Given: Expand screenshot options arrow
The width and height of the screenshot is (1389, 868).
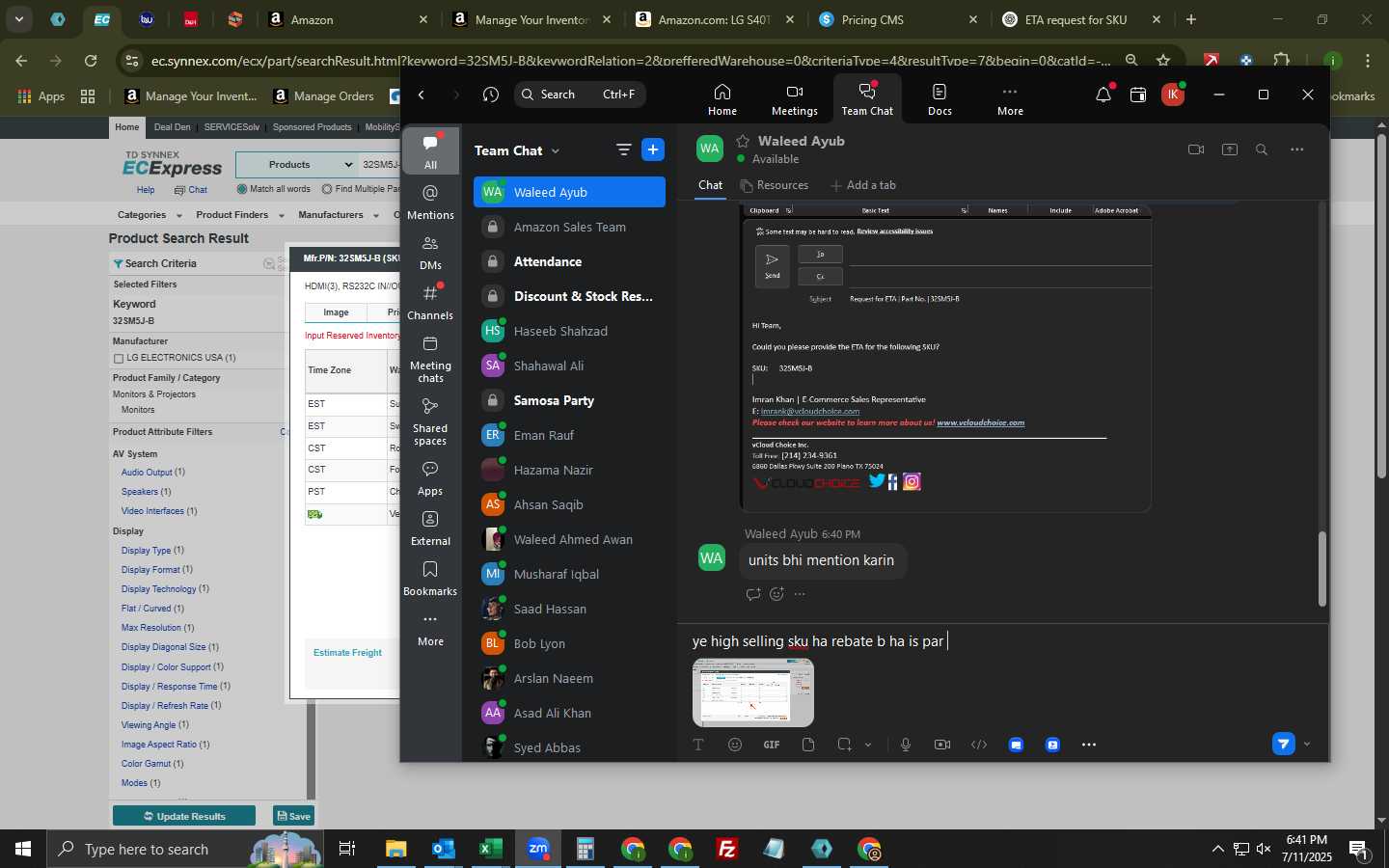Looking at the screenshot, I should tap(868, 745).
